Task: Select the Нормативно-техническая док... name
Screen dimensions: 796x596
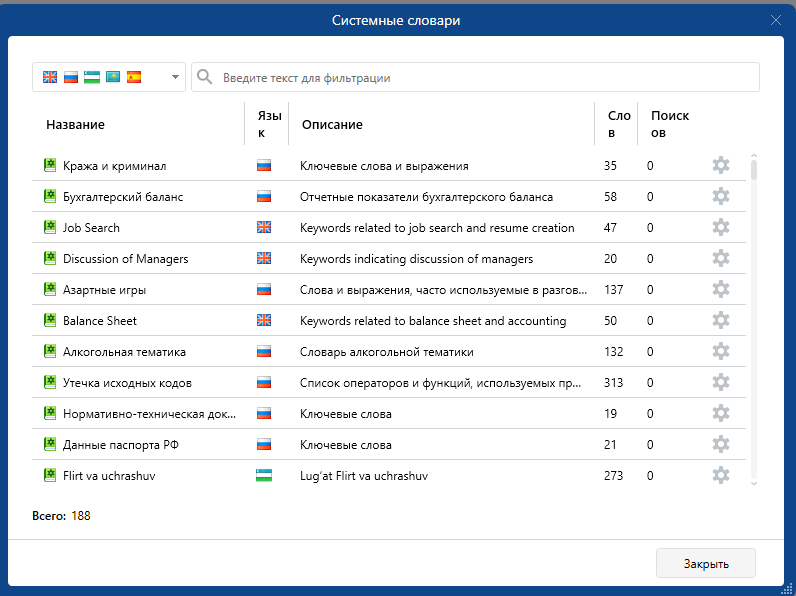Action: [x=149, y=414]
